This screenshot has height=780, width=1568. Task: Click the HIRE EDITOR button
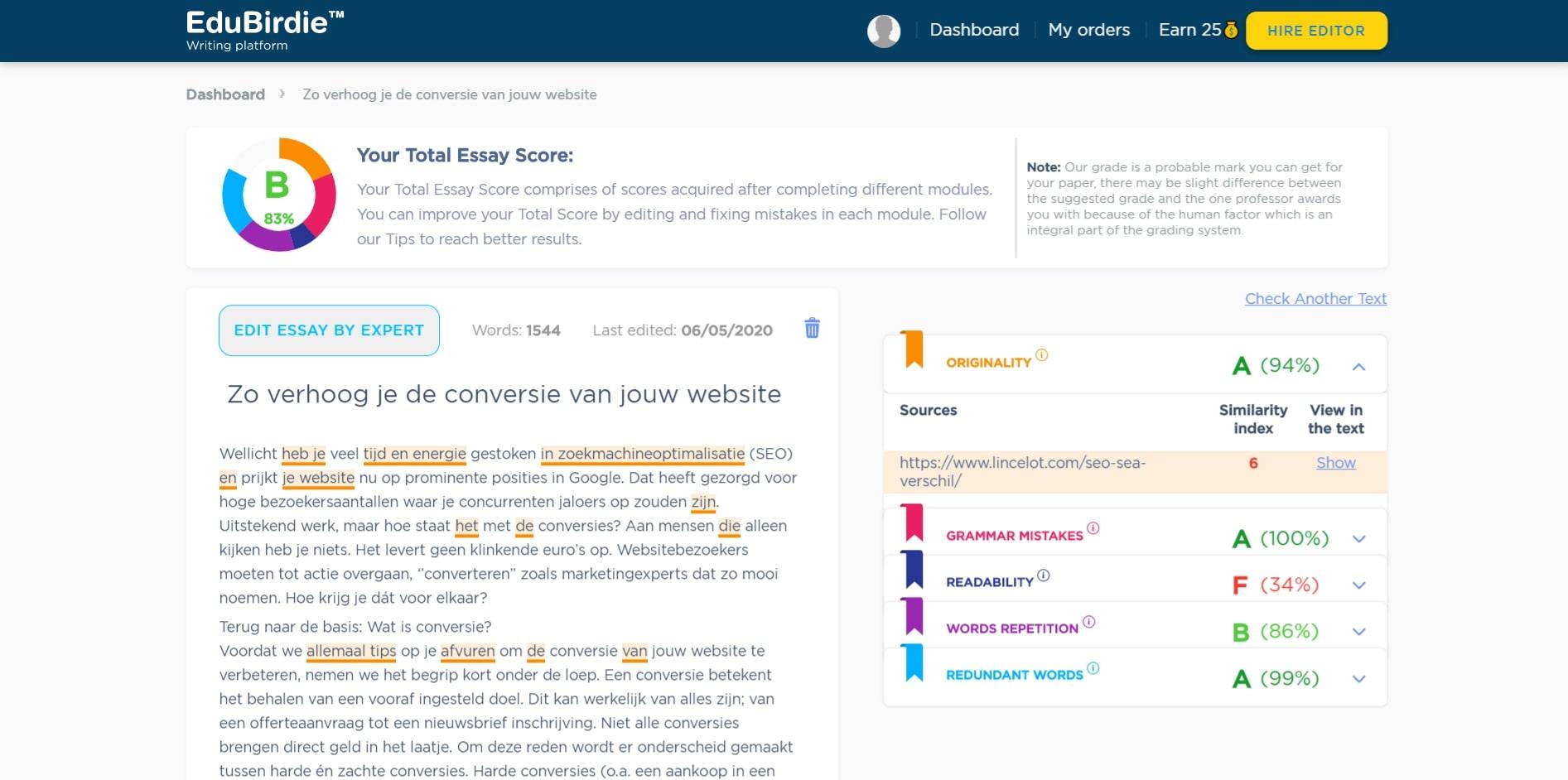coord(1316,31)
